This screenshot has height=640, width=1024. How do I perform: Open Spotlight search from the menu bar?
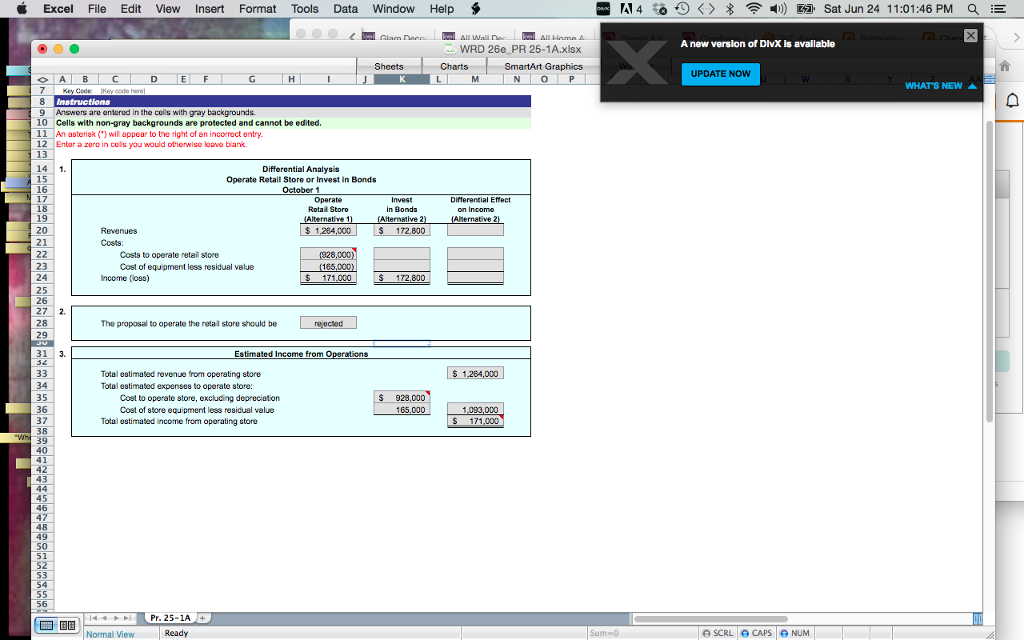(972, 9)
